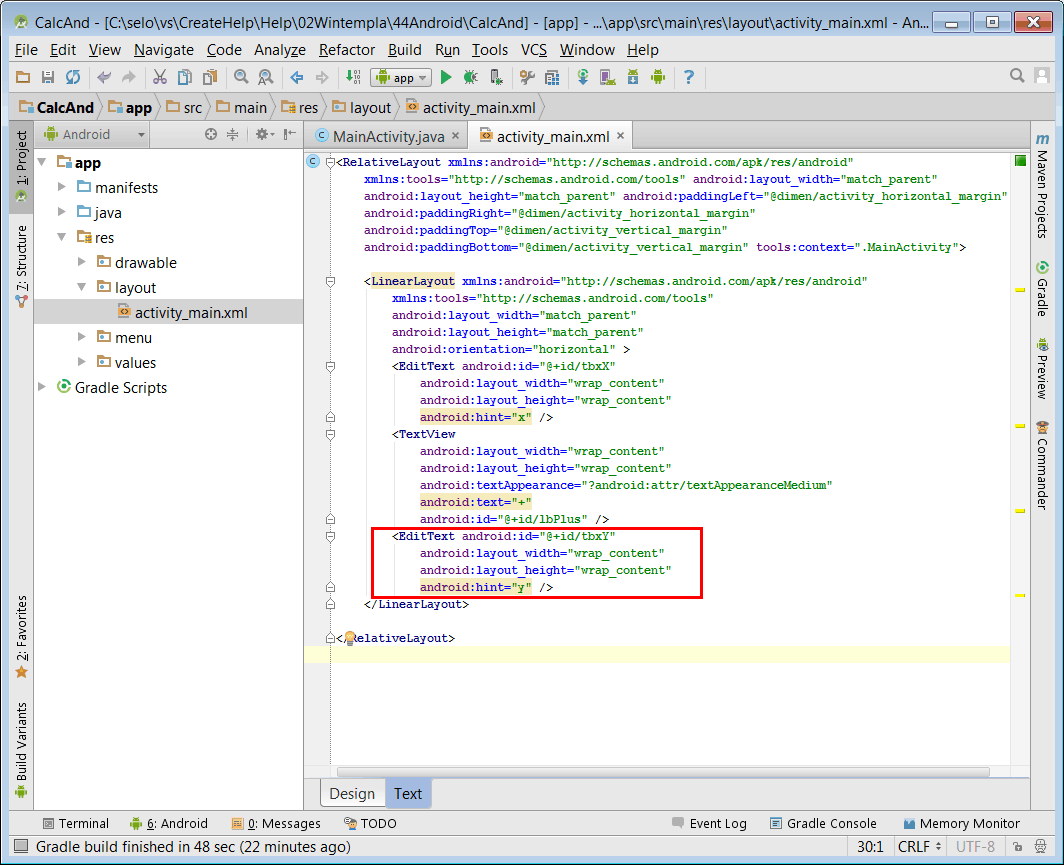This screenshot has height=865, width=1064.
Task: Collapse the app module node
Action: pos(42,162)
